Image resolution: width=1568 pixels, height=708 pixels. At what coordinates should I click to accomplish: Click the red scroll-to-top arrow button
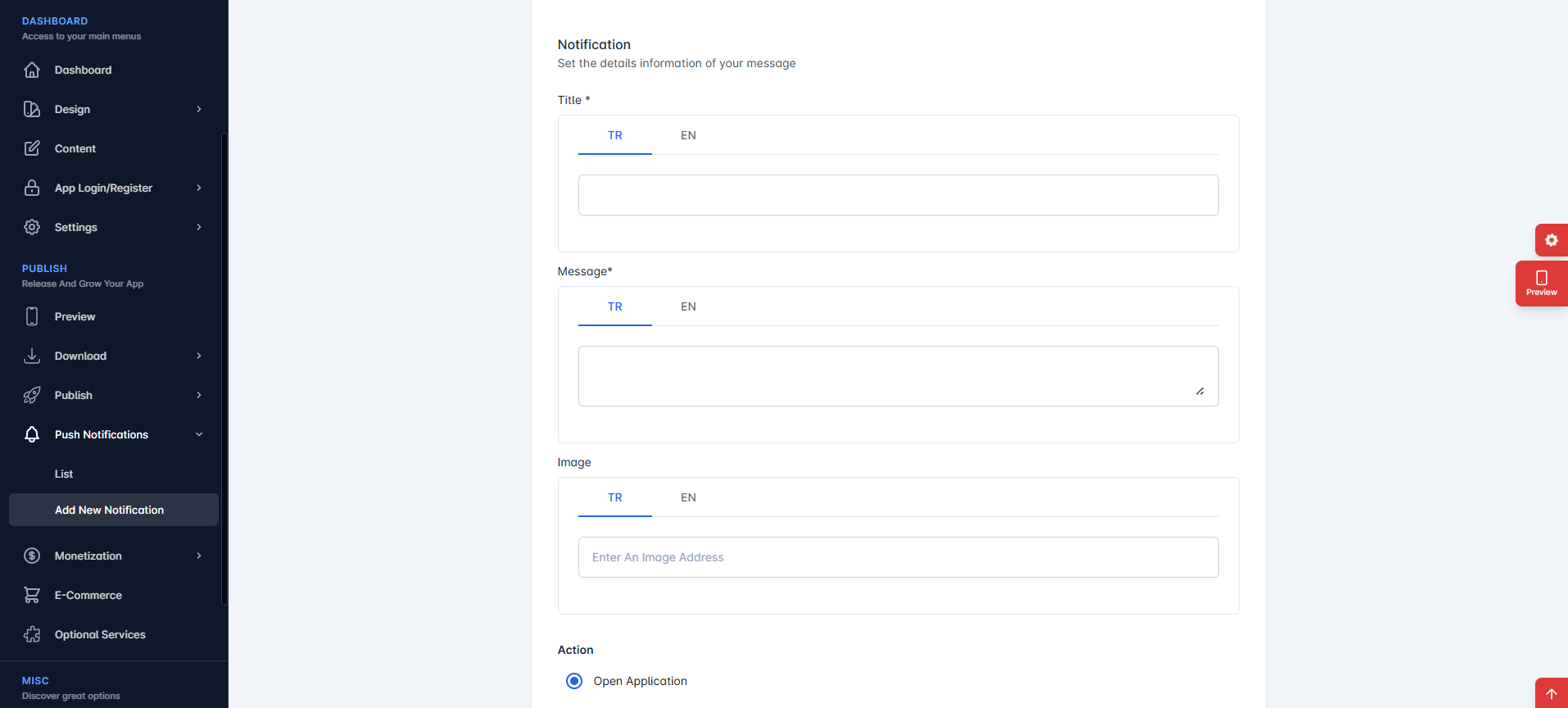[x=1552, y=693]
